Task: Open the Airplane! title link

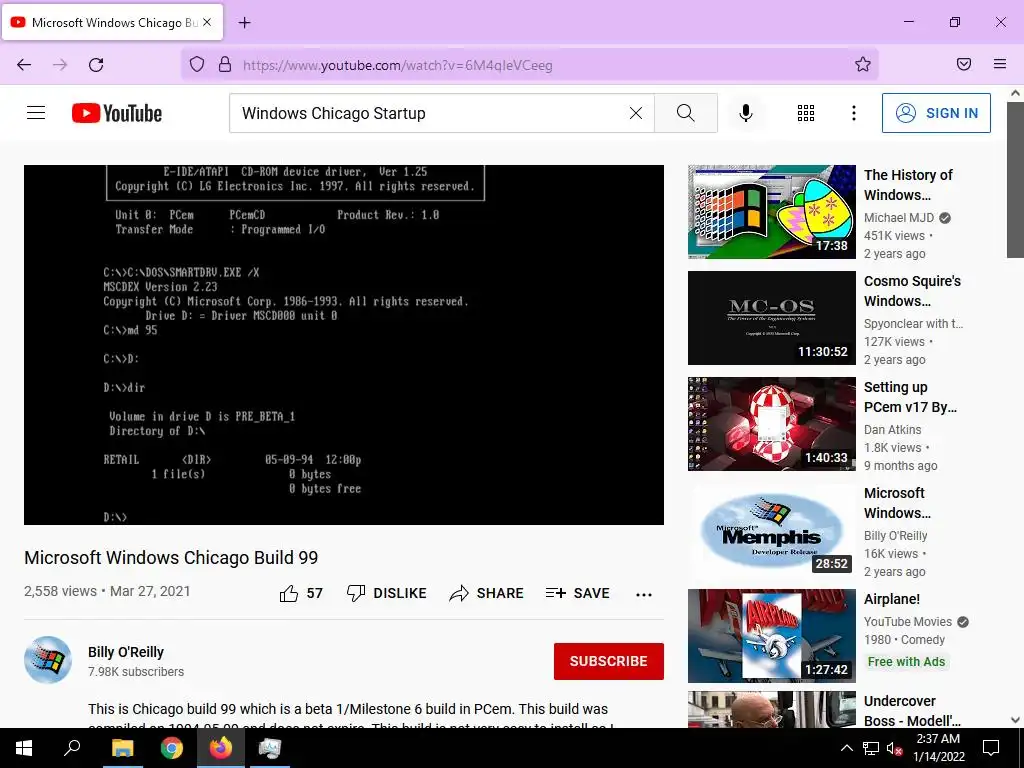Action: [891, 599]
